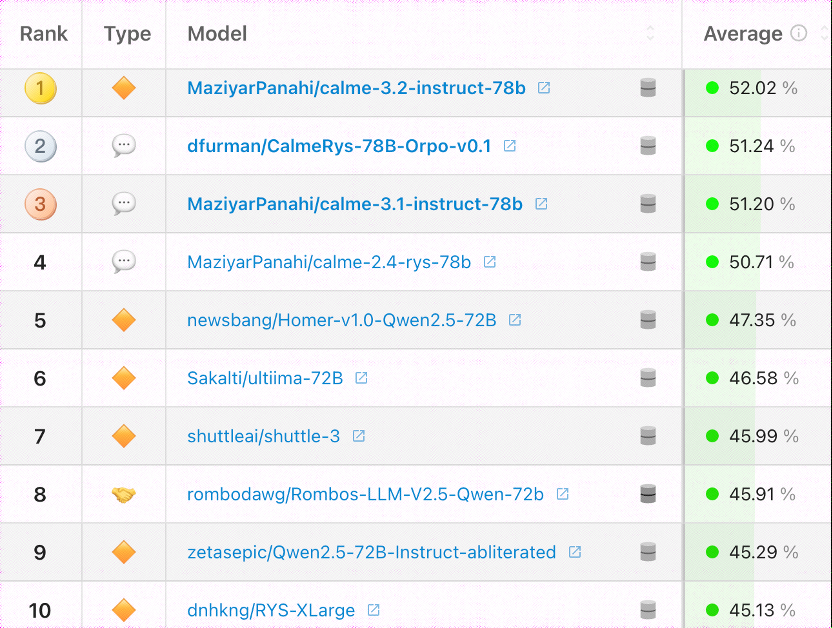The image size is (832, 628).
Task: Click database icon for Rombos-LLM-V2.5-Qwen-72b
Action: point(648,494)
